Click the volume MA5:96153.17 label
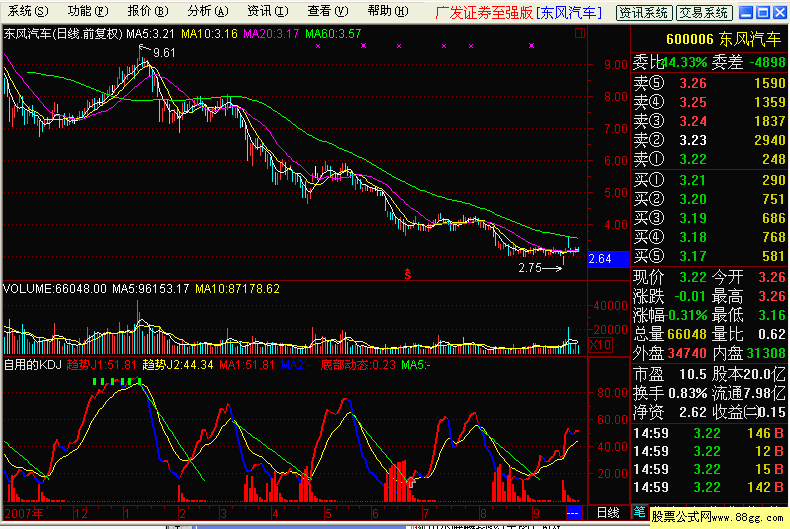 point(150,289)
